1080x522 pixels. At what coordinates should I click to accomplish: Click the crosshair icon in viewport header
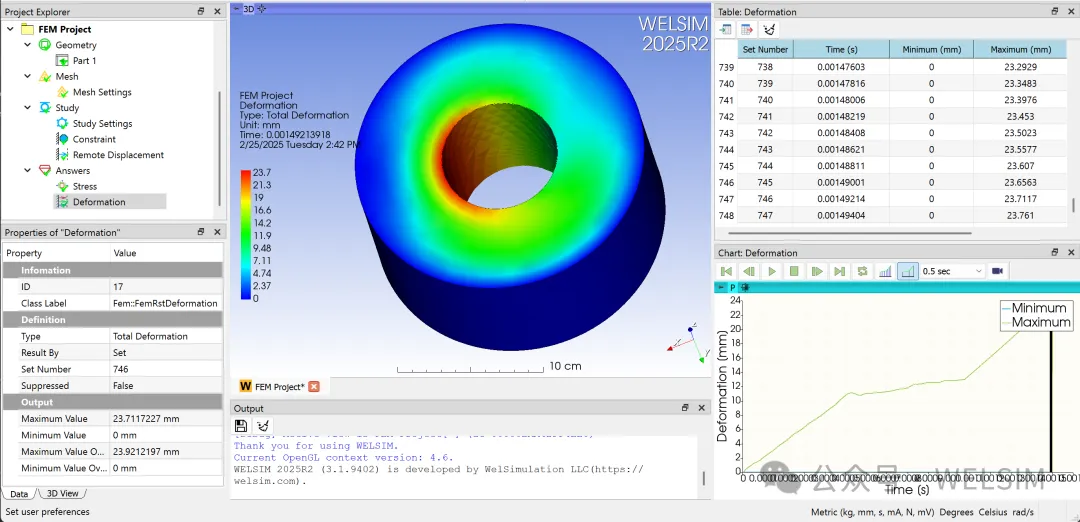click(x=262, y=9)
